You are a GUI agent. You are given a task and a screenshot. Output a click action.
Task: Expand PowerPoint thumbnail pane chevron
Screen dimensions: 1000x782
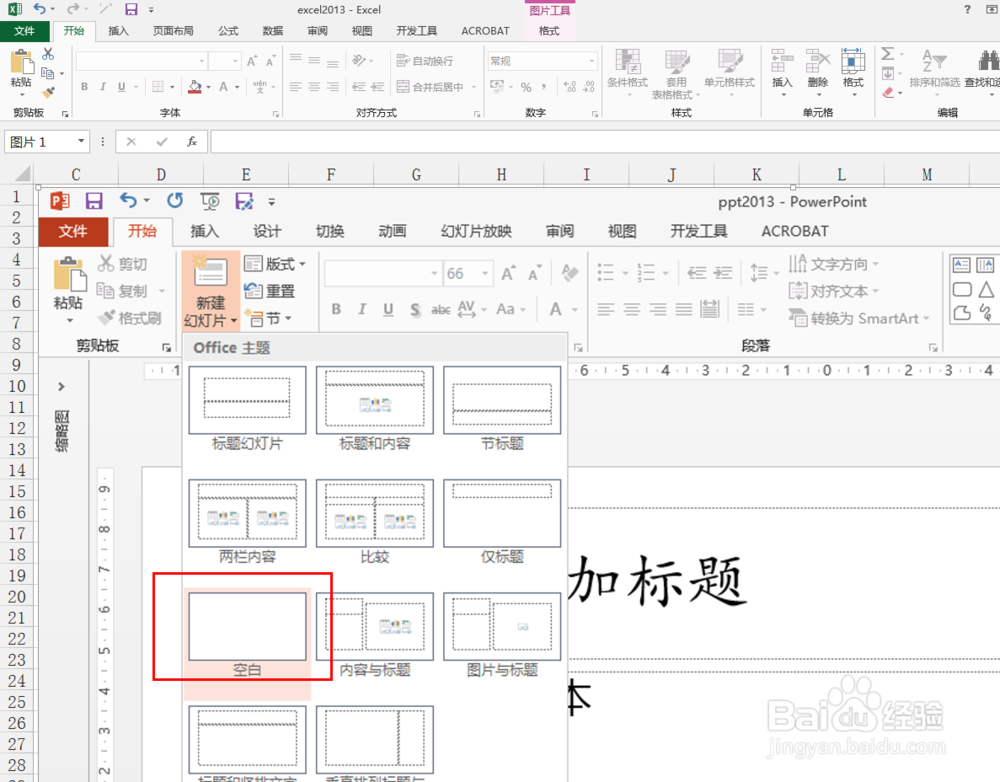pyautogui.click(x=61, y=386)
